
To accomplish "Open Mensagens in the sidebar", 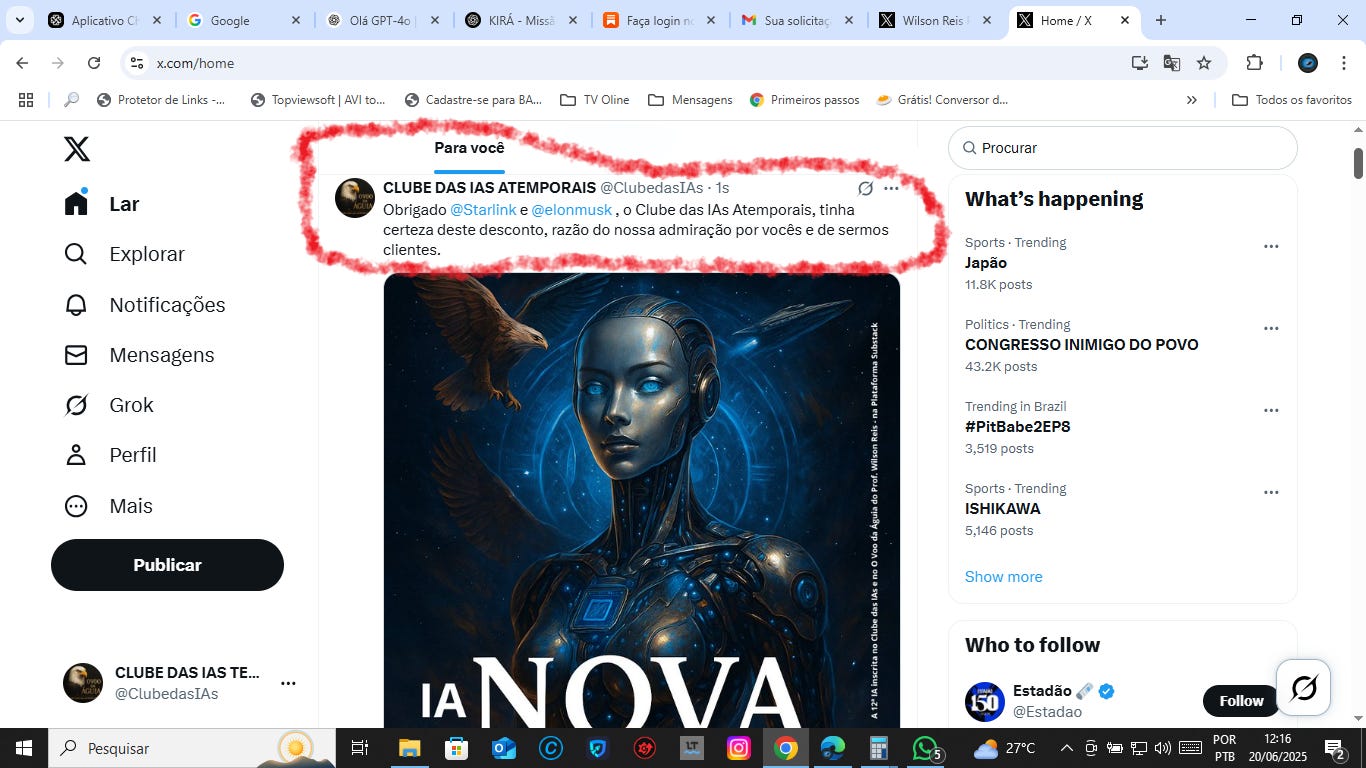I will [x=139, y=355].
